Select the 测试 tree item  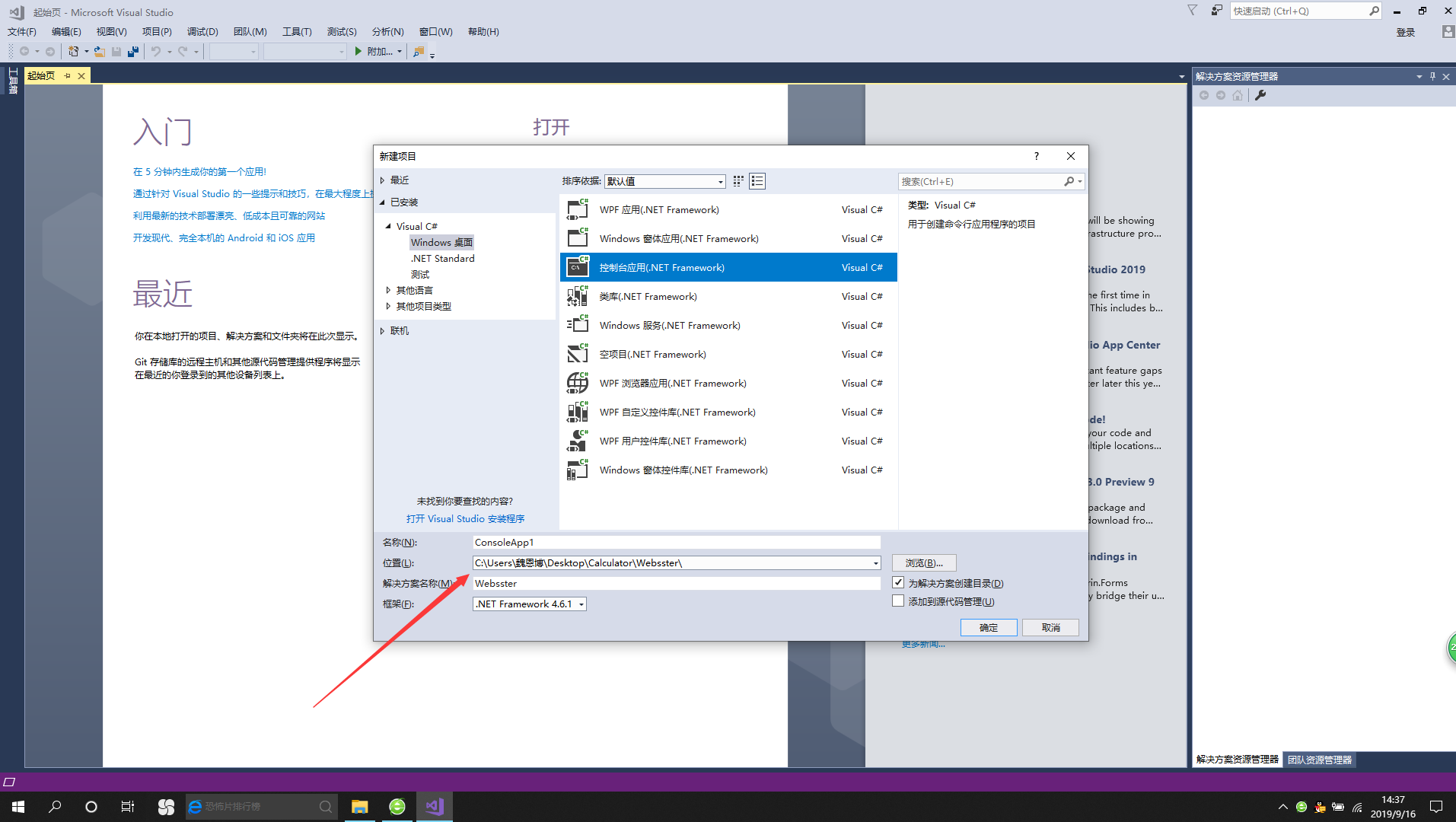[x=419, y=275]
